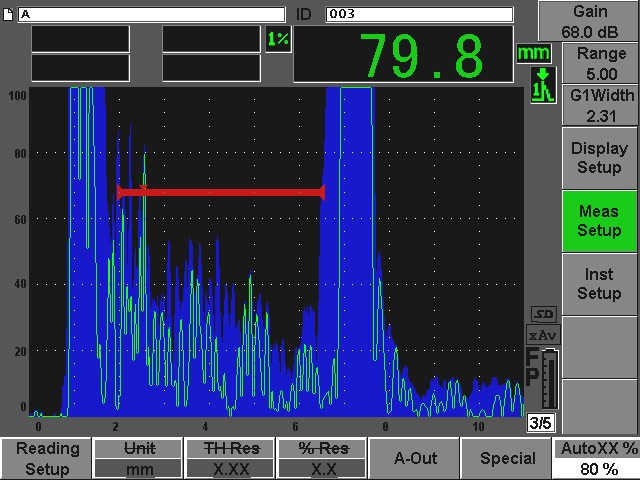
Task: Click the gate 1 percent amplitude icon
Action: coord(277,38)
